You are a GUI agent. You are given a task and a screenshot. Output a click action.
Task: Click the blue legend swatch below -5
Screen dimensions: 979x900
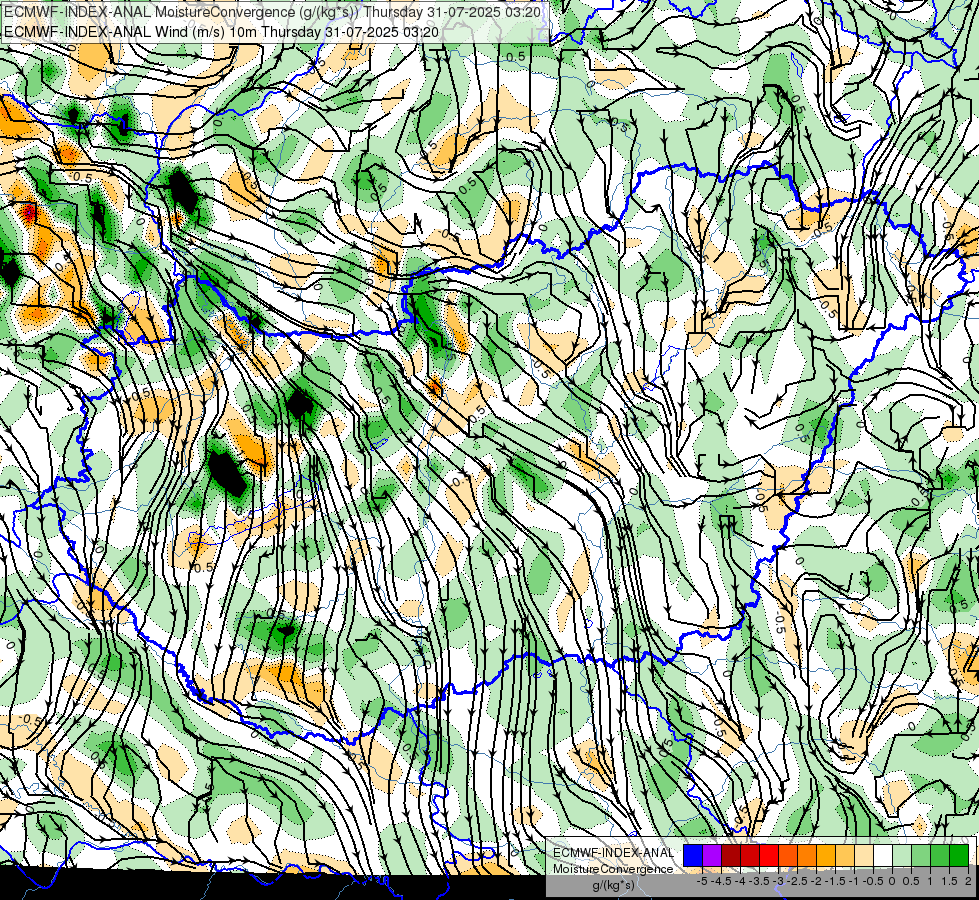coord(693,855)
